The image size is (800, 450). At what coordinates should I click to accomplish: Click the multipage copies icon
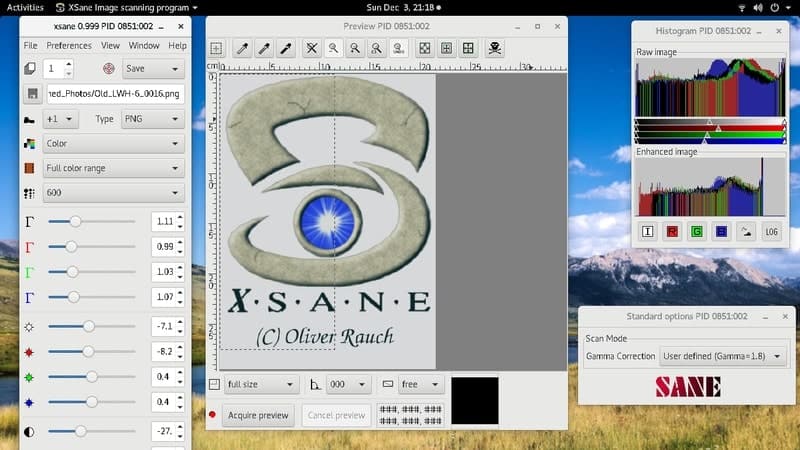pos(30,68)
